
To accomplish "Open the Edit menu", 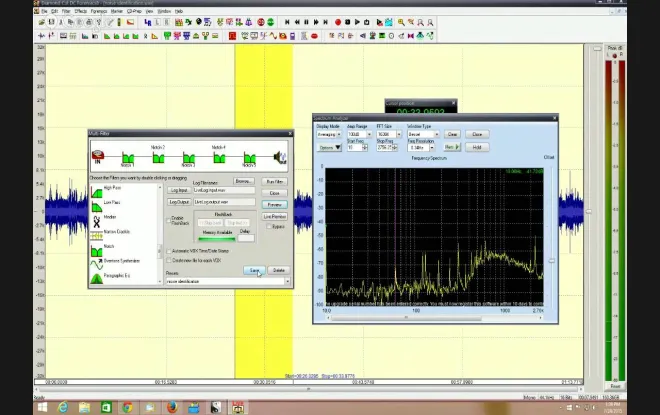I will pos(55,11).
